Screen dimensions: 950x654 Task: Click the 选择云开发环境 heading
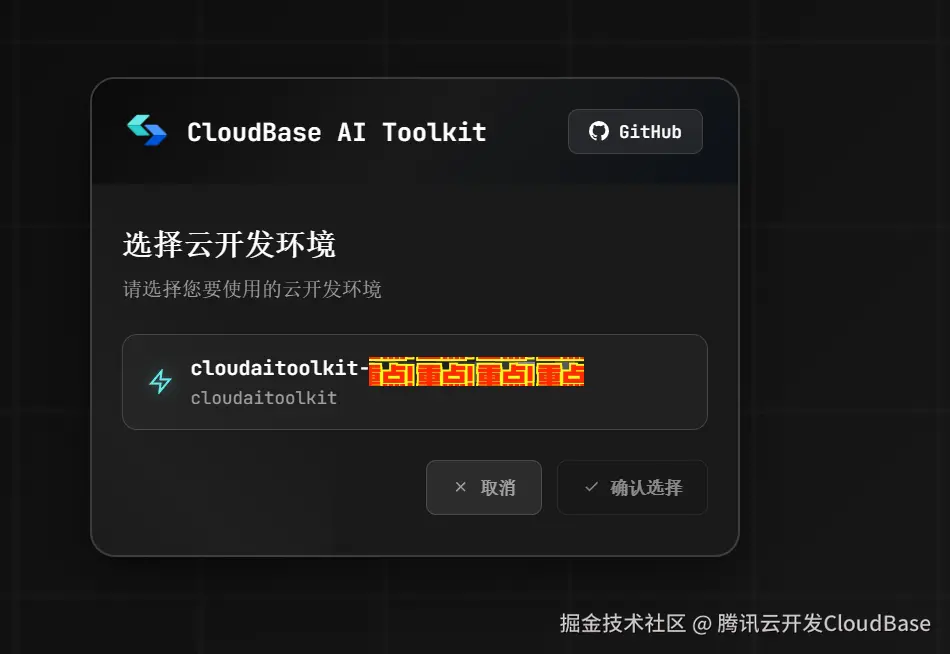point(229,244)
